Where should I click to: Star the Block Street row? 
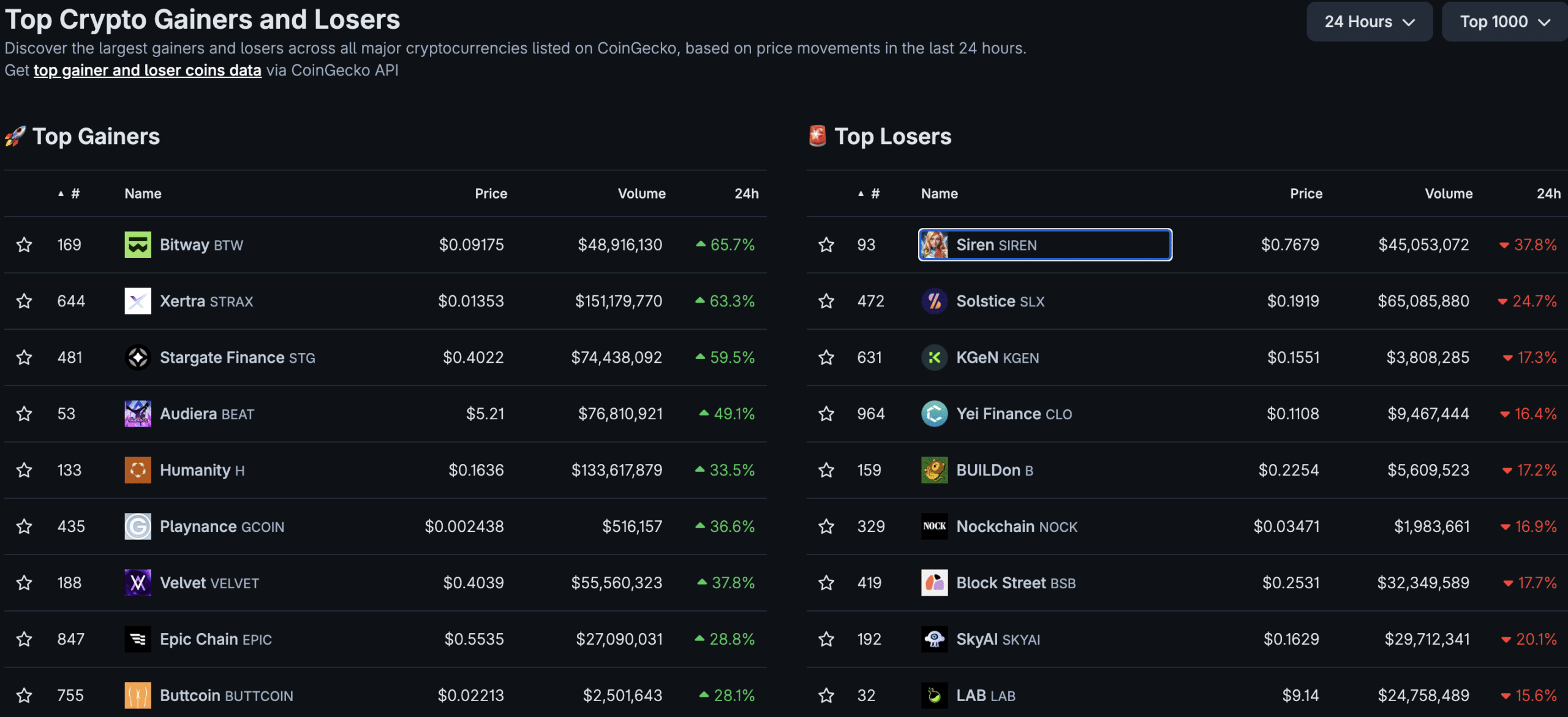(x=826, y=583)
